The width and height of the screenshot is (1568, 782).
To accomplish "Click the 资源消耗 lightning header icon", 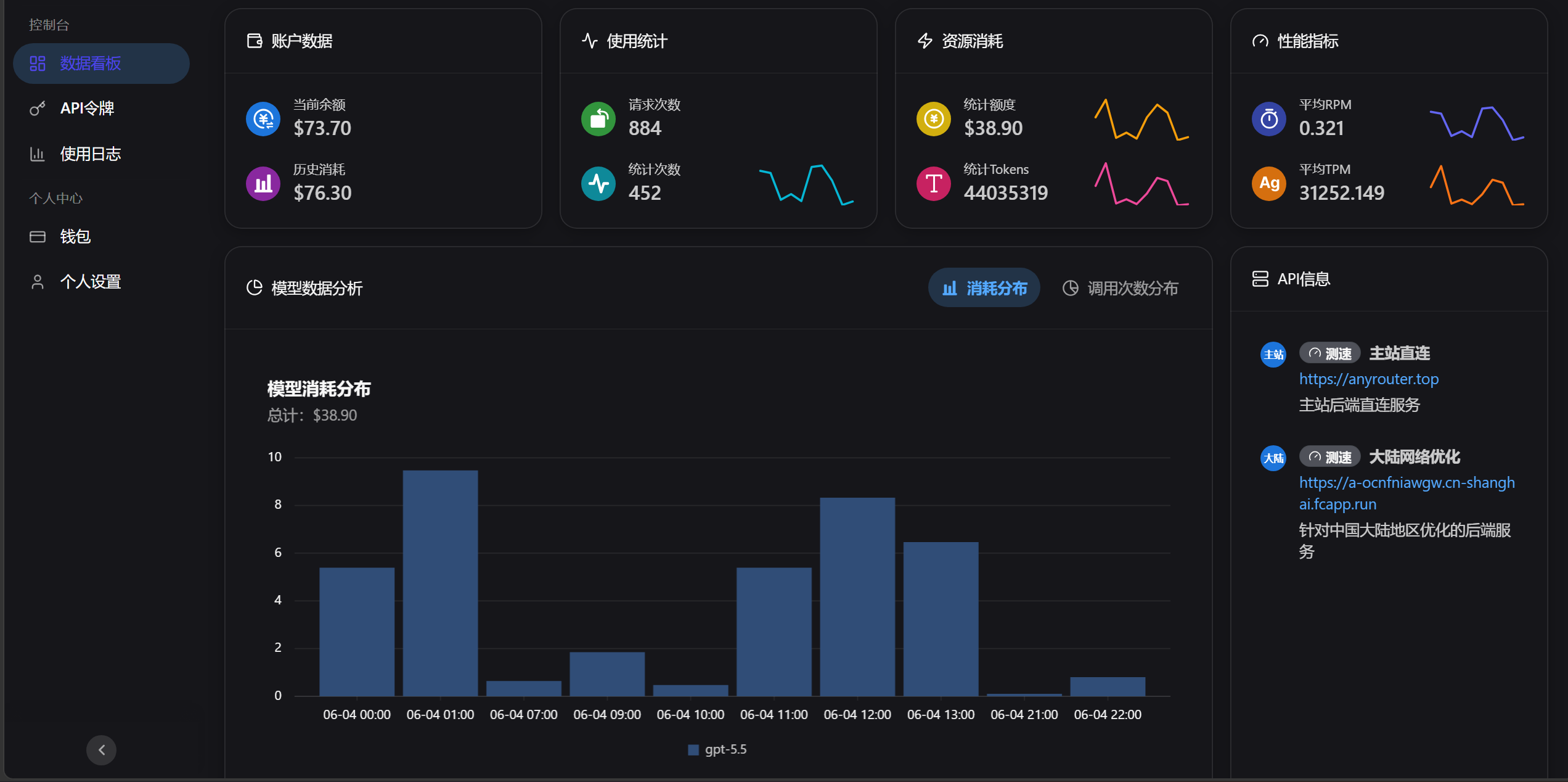I will click(x=925, y=41).
